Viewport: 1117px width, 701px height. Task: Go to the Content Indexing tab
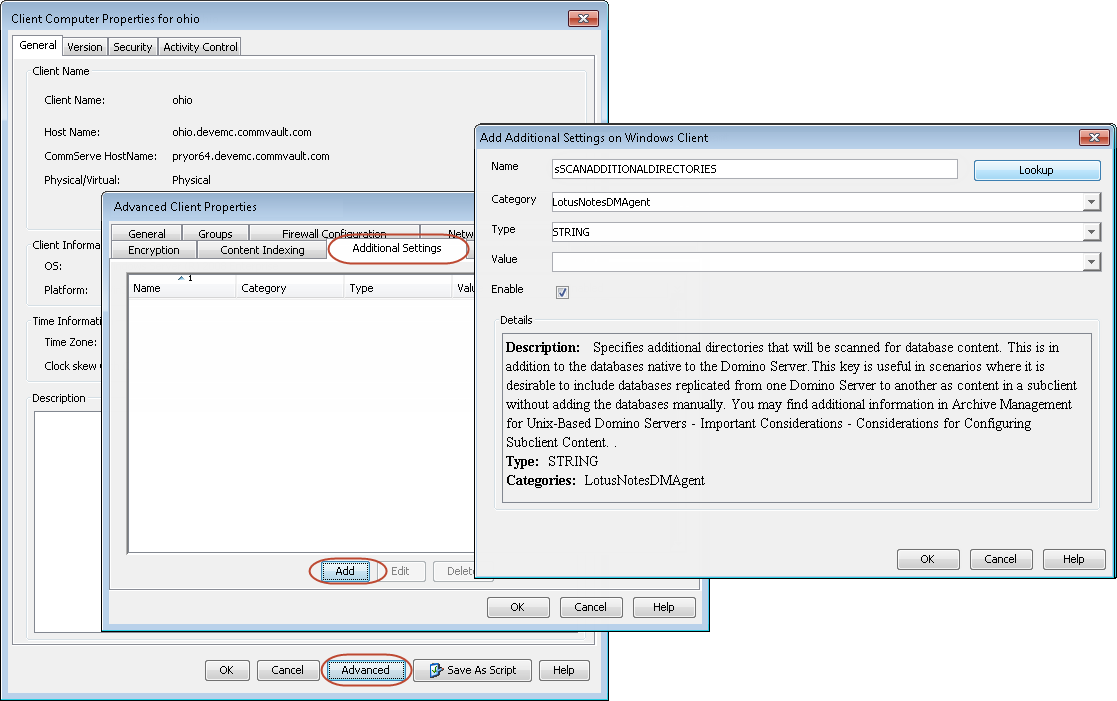pos(262,250)
